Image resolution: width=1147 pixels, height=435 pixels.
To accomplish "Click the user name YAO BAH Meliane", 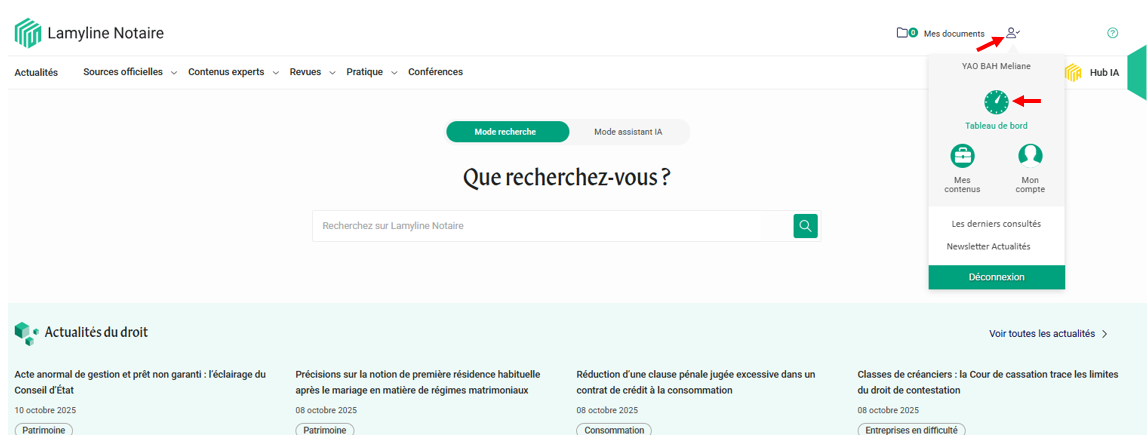I will coord(996,66).
